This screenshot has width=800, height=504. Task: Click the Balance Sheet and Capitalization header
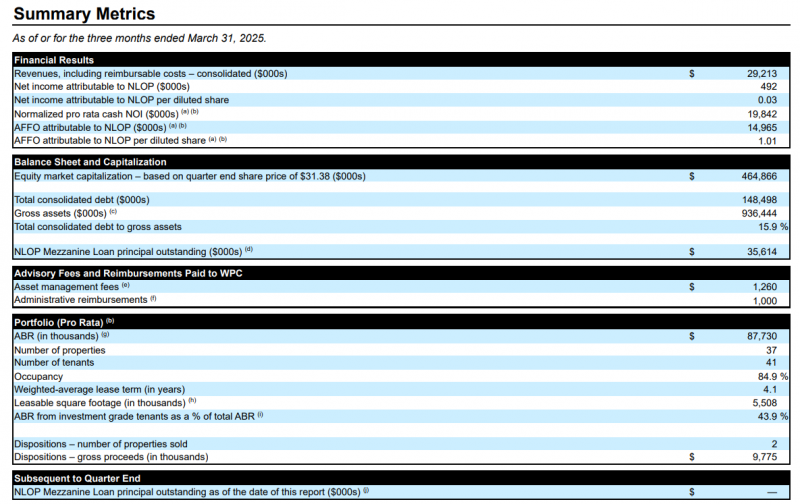(x=90, y=162)
